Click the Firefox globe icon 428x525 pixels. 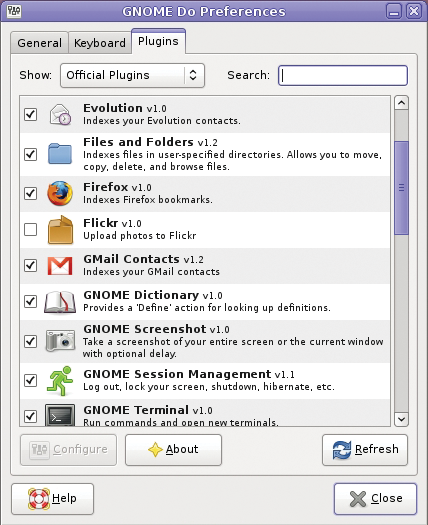[x=60, y=193]
